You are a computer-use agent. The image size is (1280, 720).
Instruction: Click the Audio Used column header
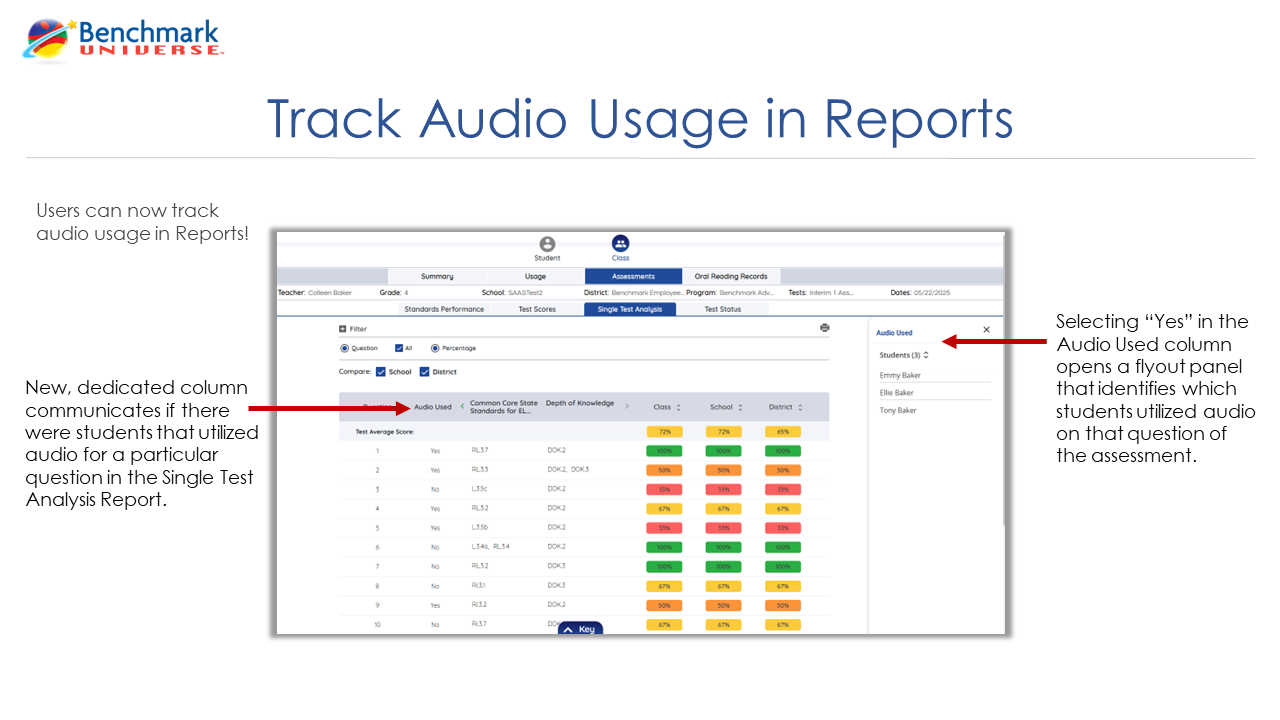click(x=433, y=407)
